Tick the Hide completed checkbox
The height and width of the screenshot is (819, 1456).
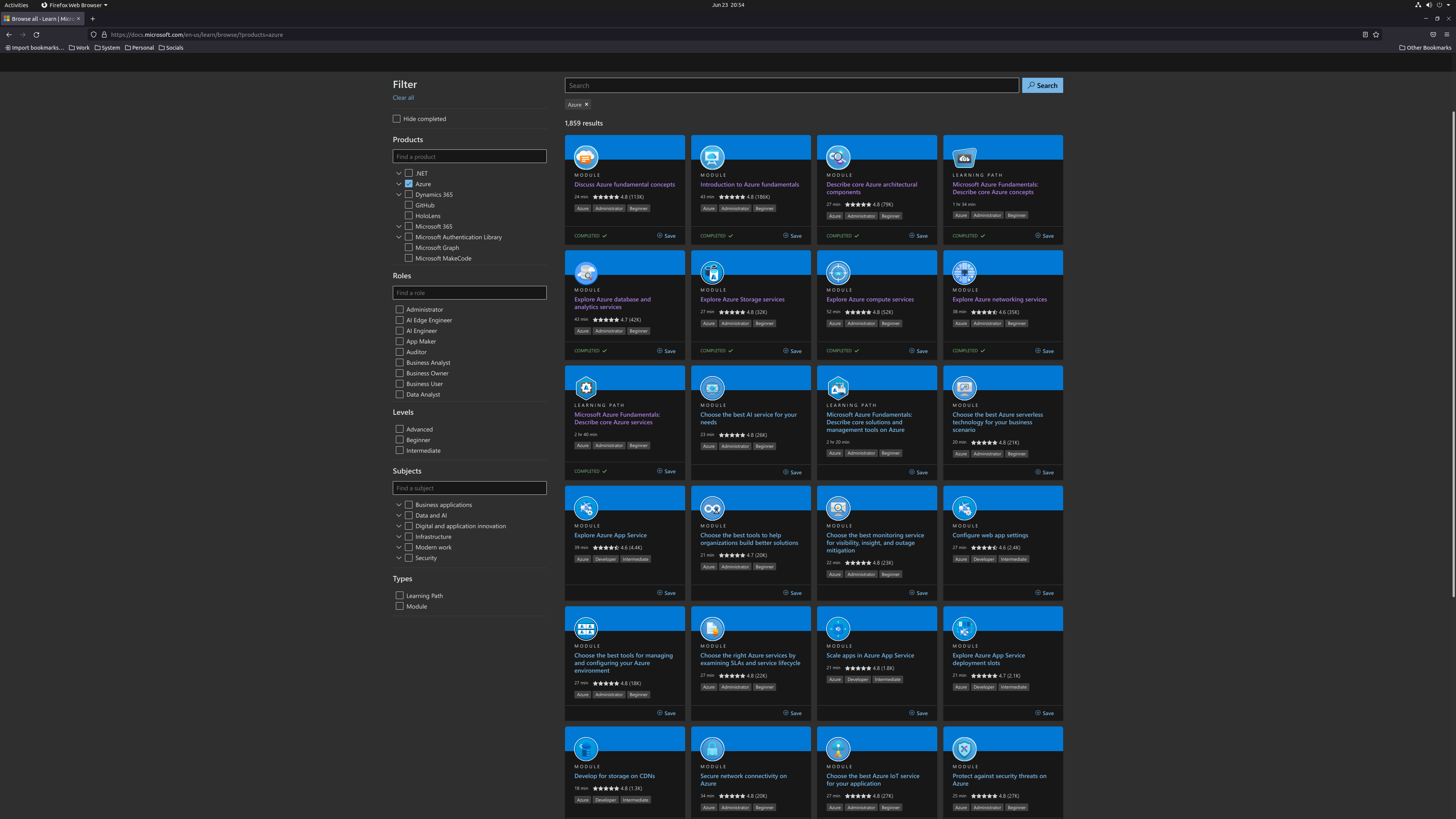coord(397,119)
